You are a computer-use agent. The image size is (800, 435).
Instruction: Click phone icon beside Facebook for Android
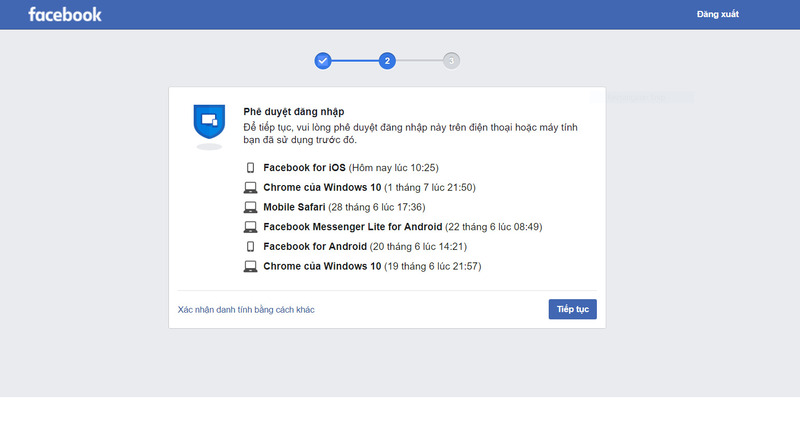click(250, 247)
